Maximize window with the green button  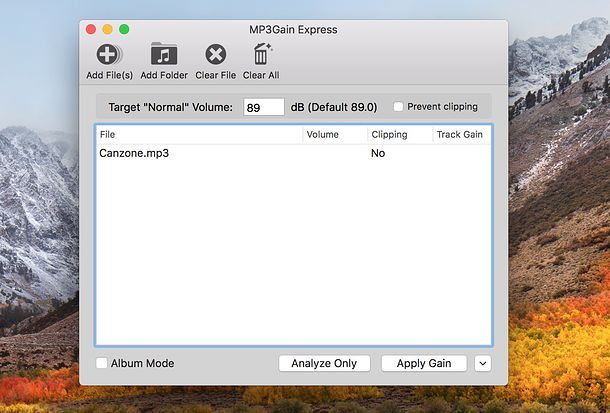(124, 29)
